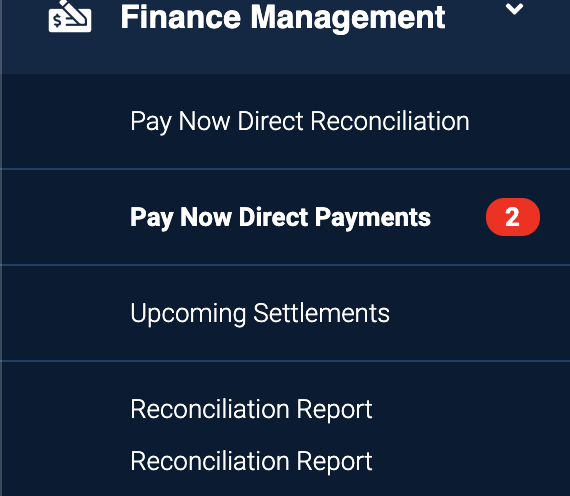Click the dollar sign on the cheque icon
The width and height of the screenshot is (570, 496).
tap(57, 21)
